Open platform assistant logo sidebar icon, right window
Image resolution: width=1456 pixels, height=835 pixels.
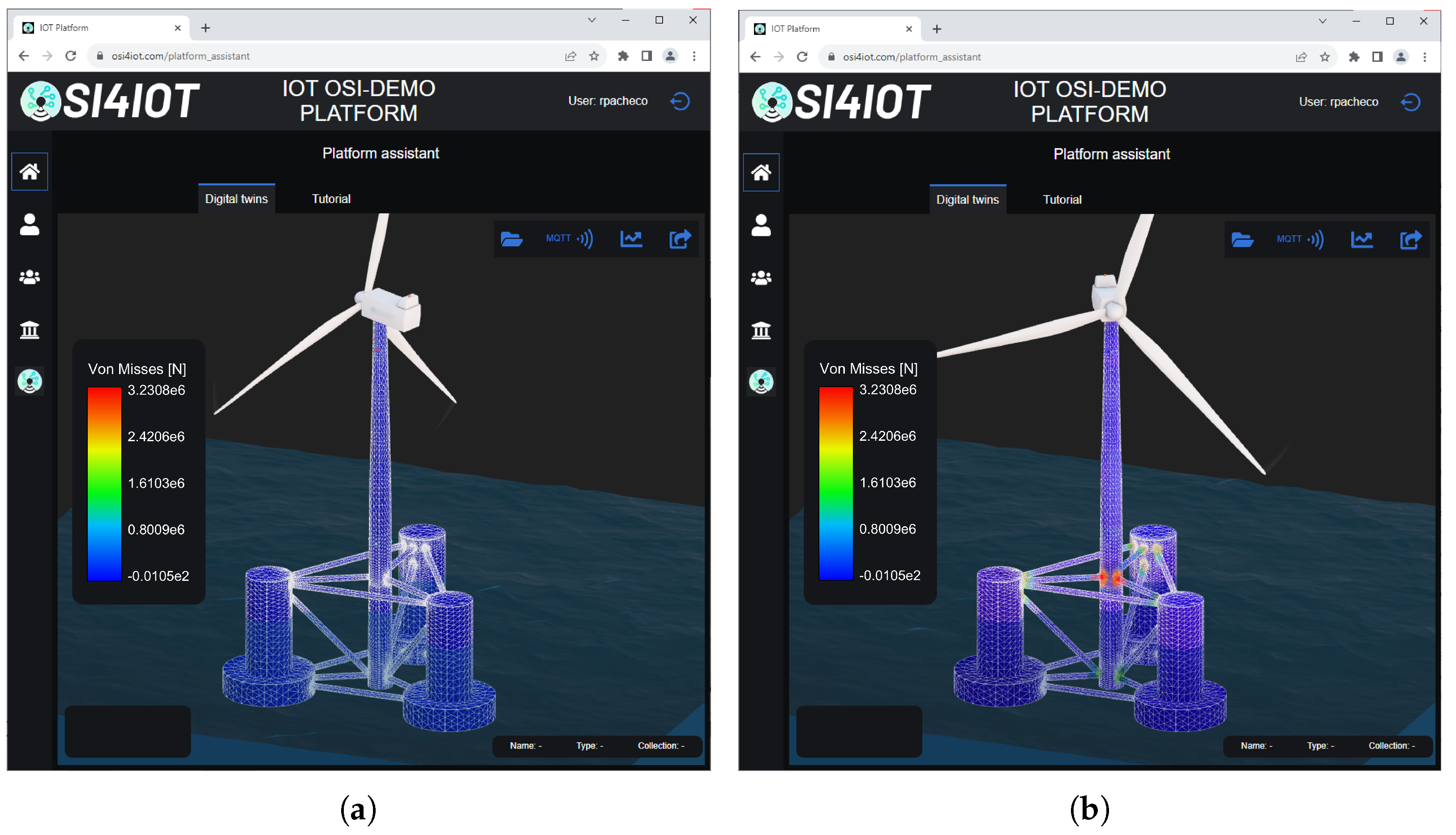[x=761, y=382]
